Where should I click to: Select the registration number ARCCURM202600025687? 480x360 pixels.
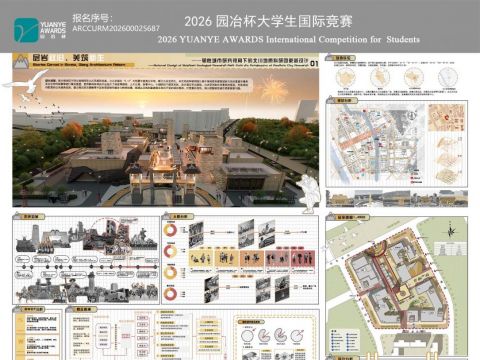[x=116, y=29]
